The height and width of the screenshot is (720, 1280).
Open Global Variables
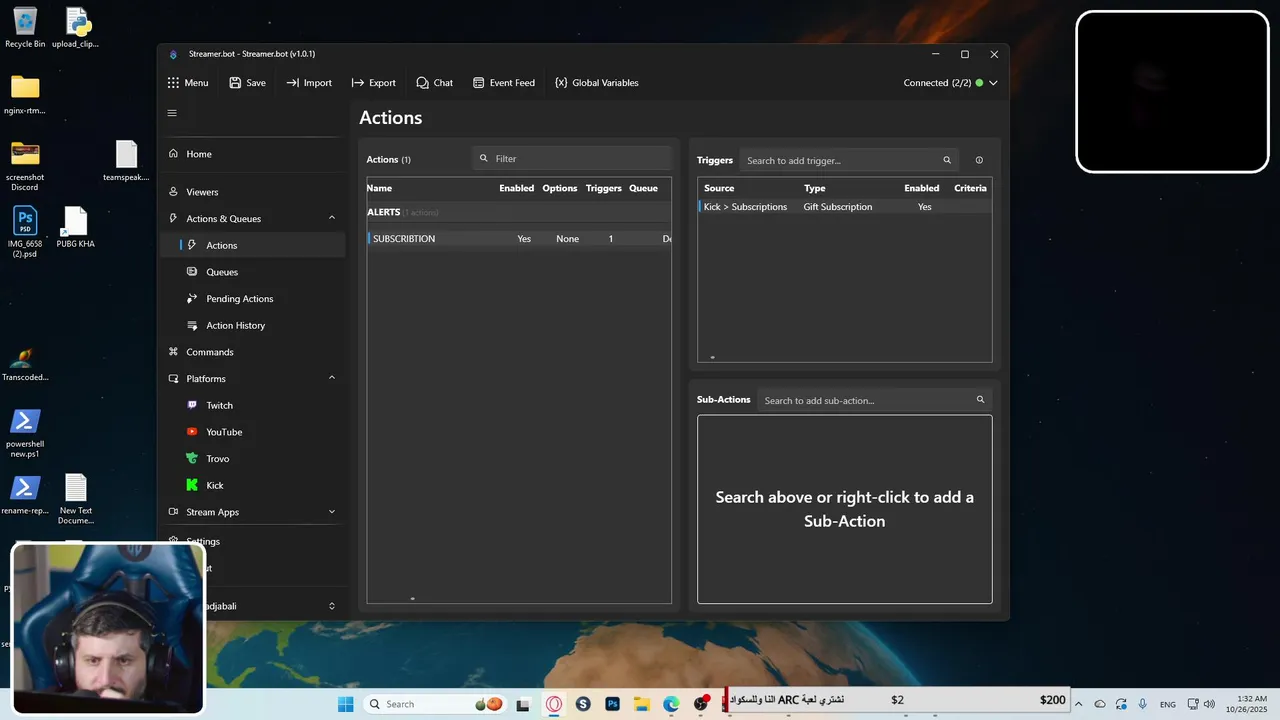point(596,83)
